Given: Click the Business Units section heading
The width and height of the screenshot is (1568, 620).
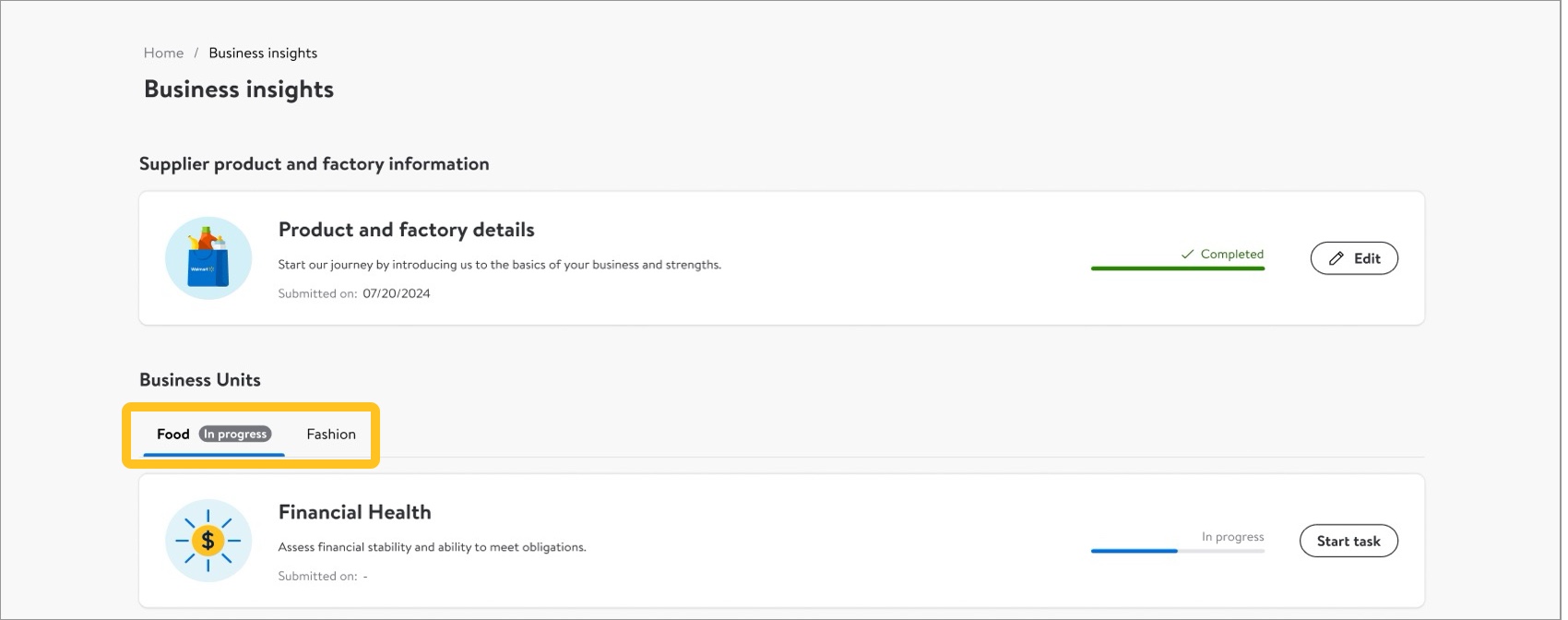Looking at the screenshot, I should point(200,380).
